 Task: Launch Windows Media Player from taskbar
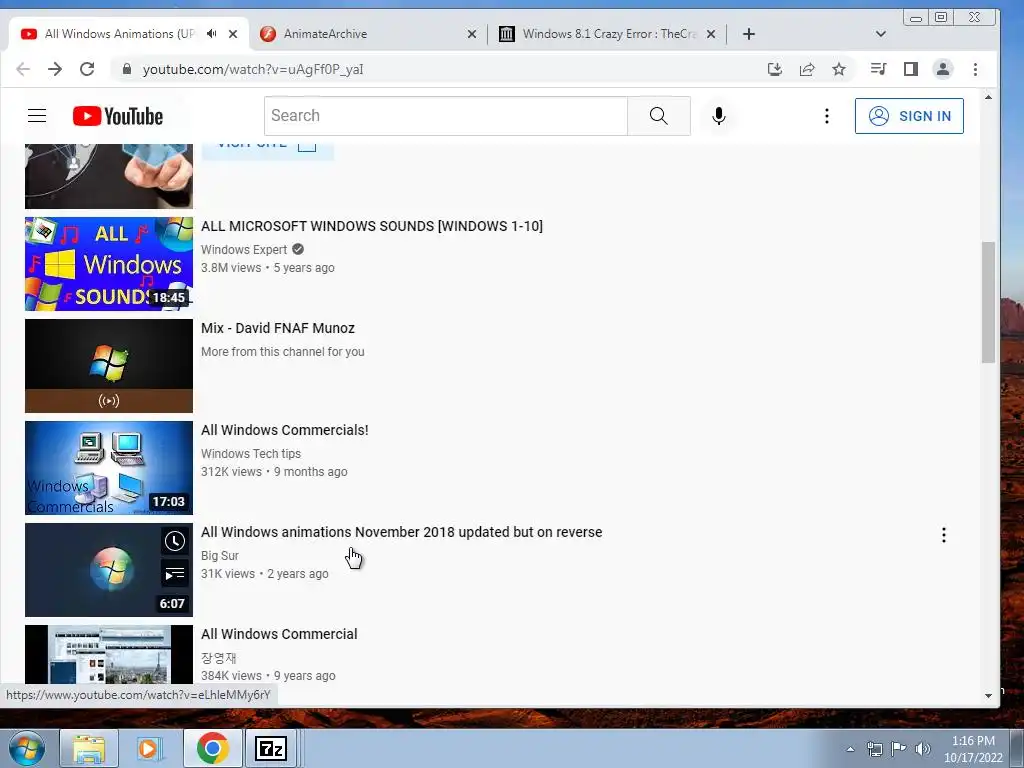pyautogui.click(x=150, y=748)
